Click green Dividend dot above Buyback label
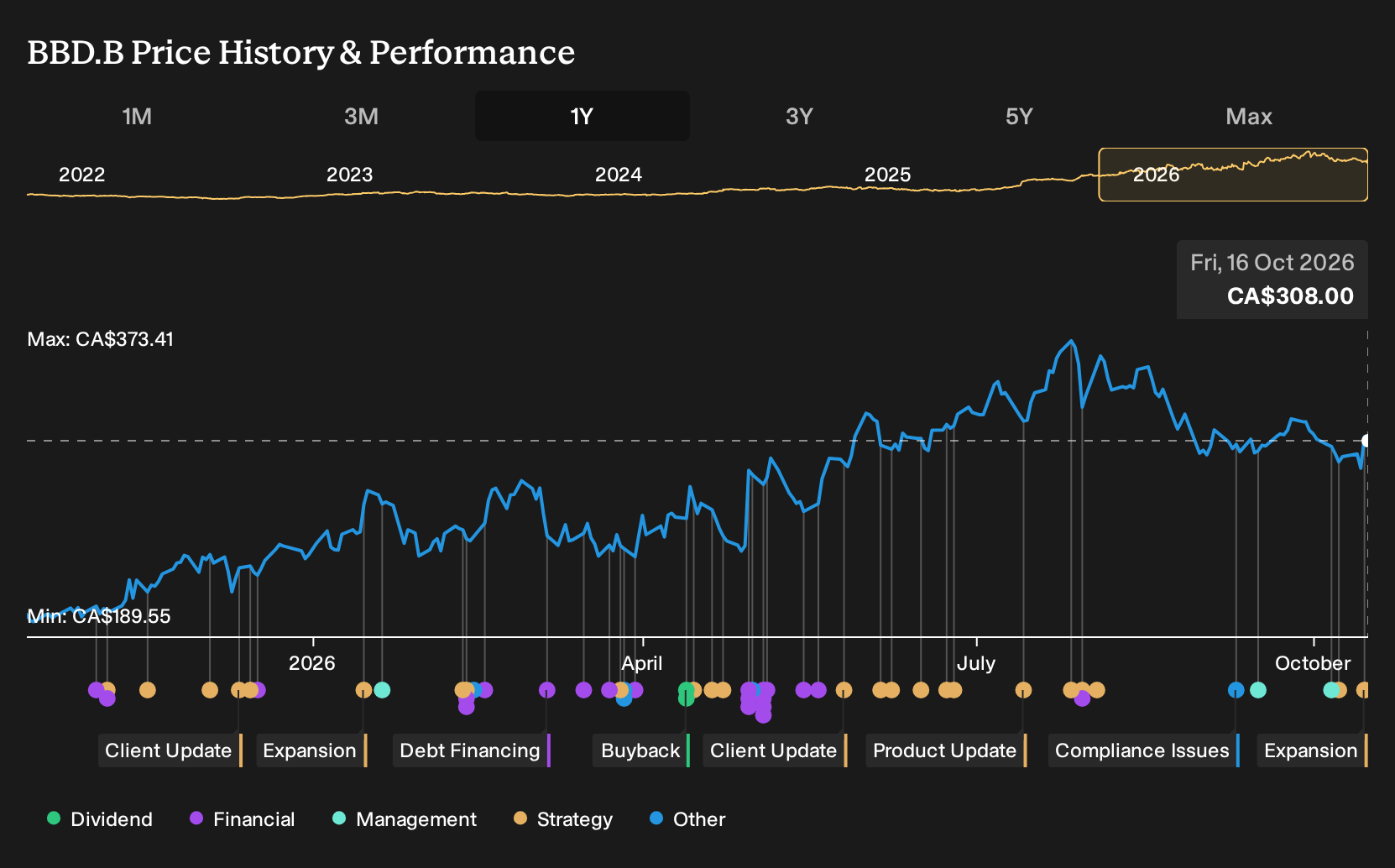Viewport: 1395px width, 868px height. [687, 694]
